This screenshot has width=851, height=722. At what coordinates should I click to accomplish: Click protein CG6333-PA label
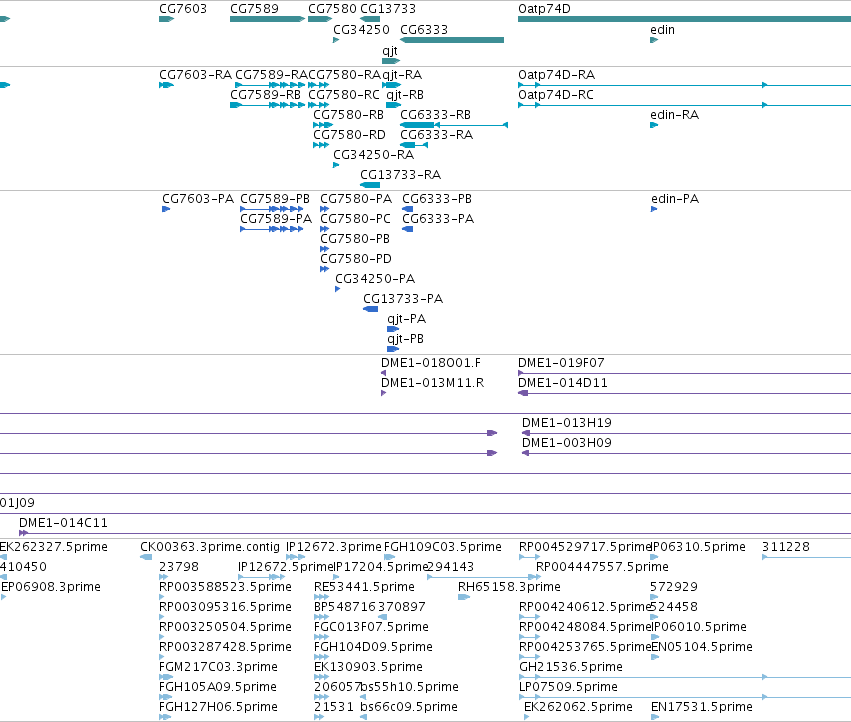point(438,219)
